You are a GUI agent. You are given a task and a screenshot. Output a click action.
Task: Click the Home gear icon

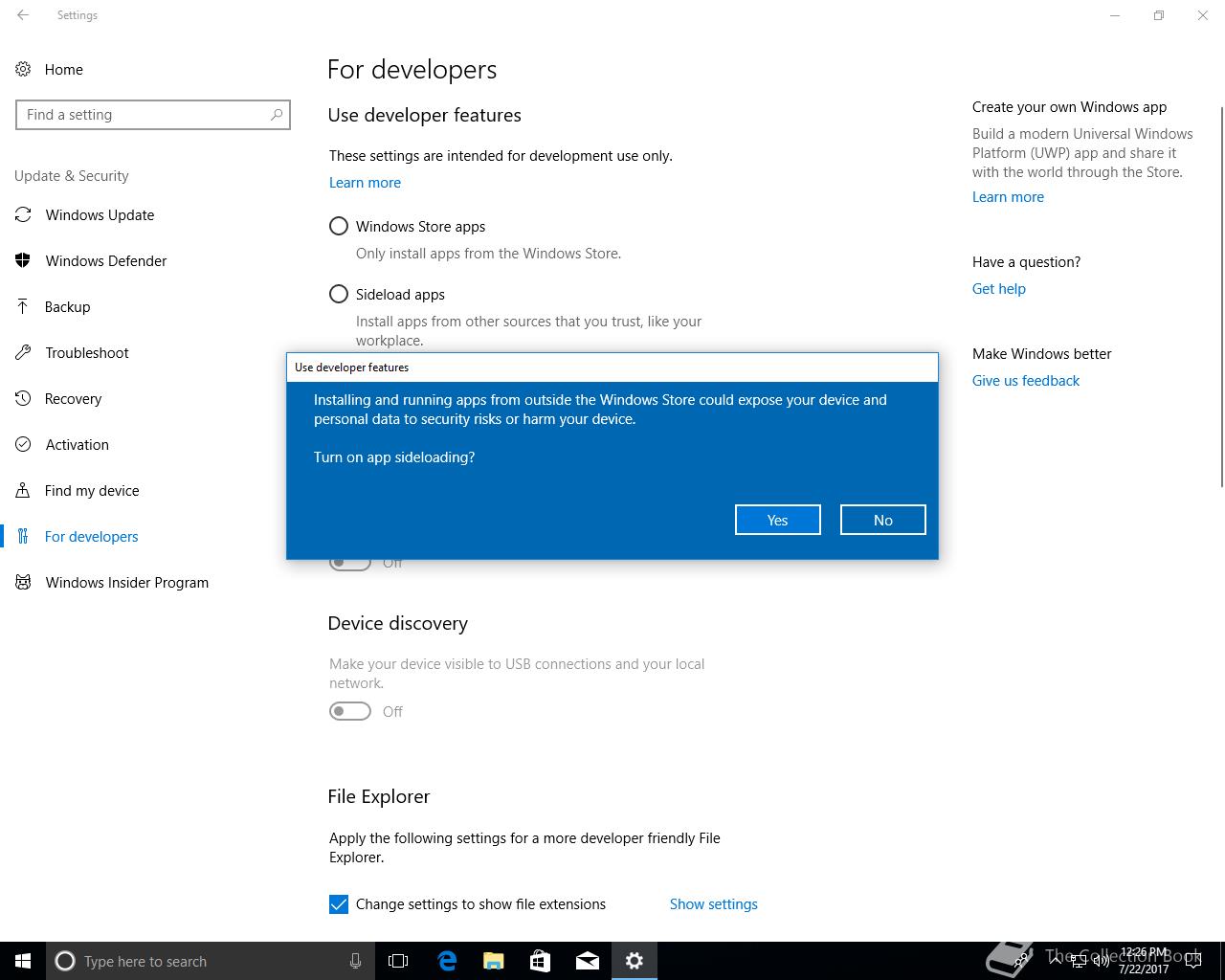tap(23, 69)
